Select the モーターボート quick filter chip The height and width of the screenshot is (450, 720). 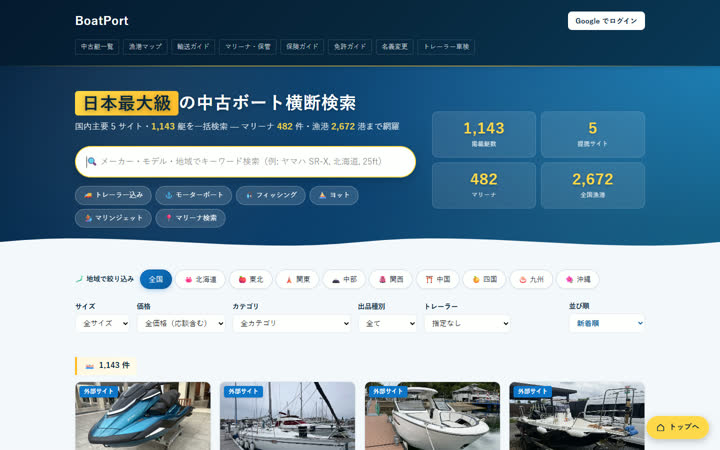194,195
